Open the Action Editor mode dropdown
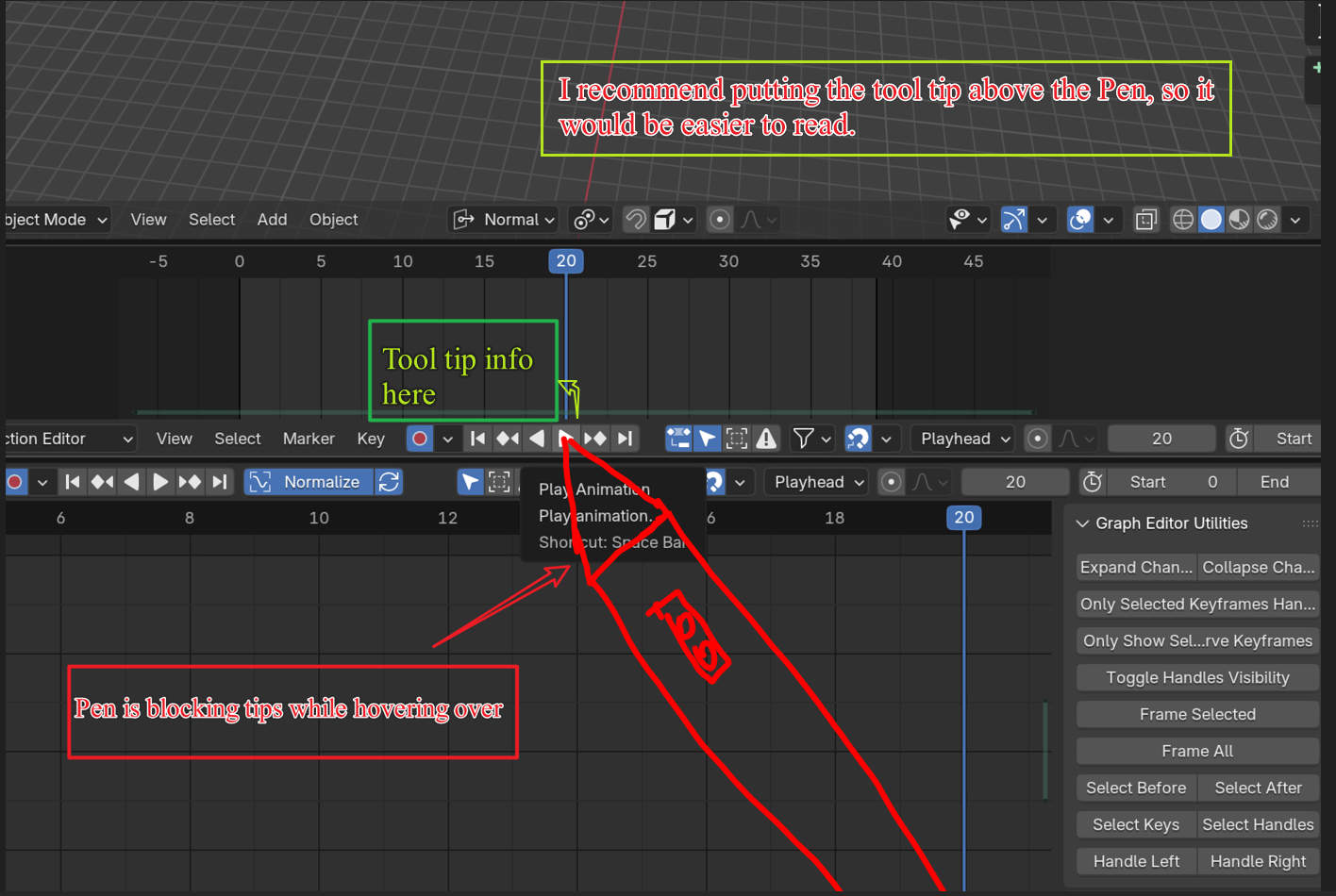The width and height of the screenshot is (1336, 896). 69,439
